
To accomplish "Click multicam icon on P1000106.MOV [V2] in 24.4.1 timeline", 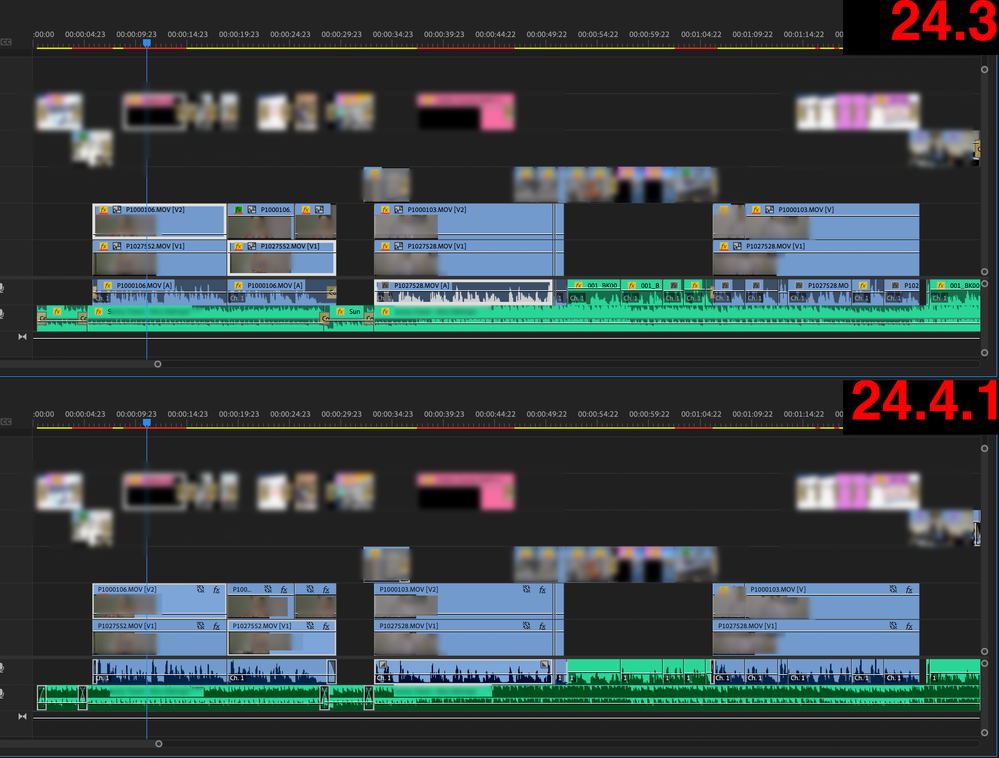I will tap(201, 590).
